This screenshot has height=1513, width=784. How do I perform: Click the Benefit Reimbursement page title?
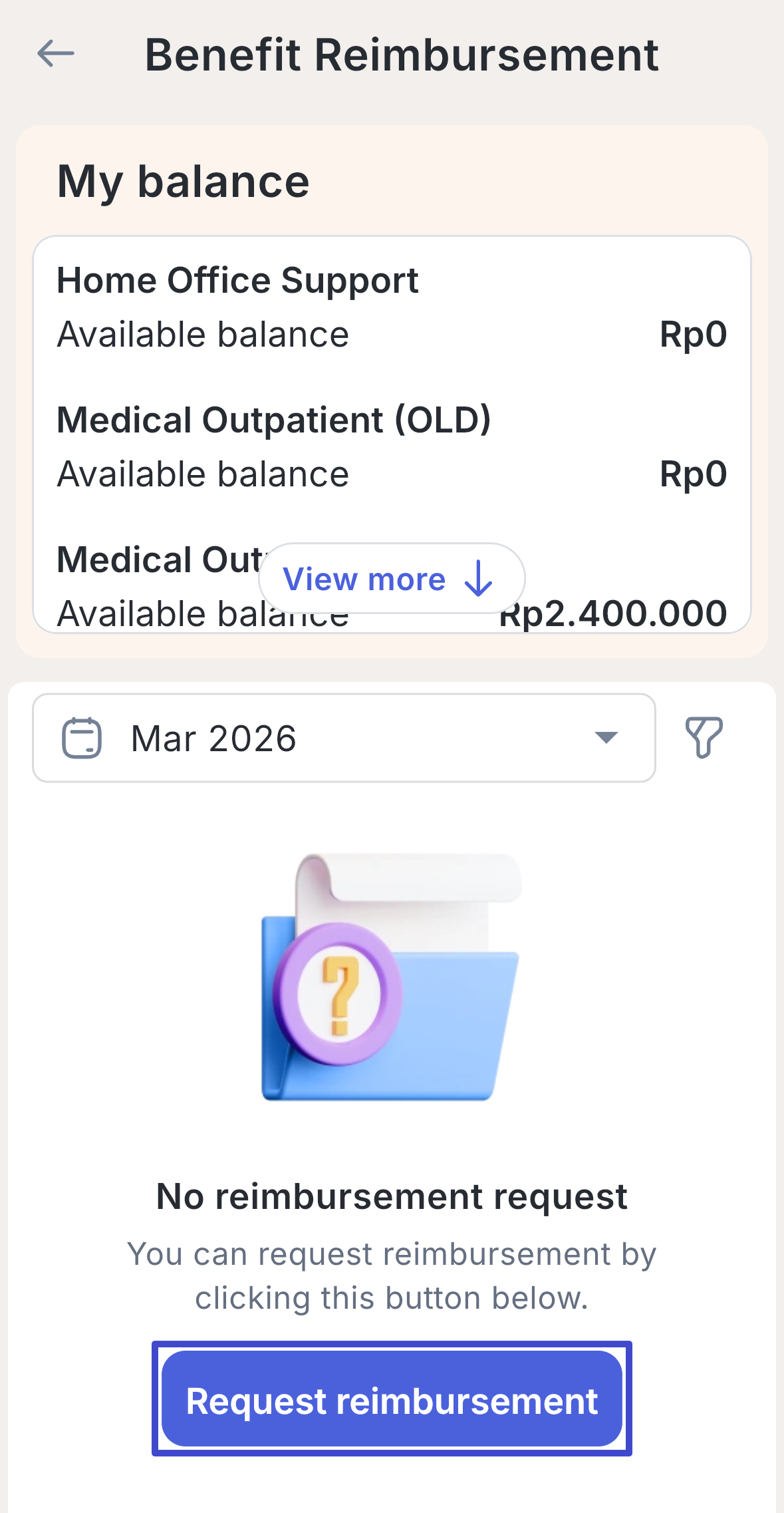pyautogui.click(x=401, y=55)
